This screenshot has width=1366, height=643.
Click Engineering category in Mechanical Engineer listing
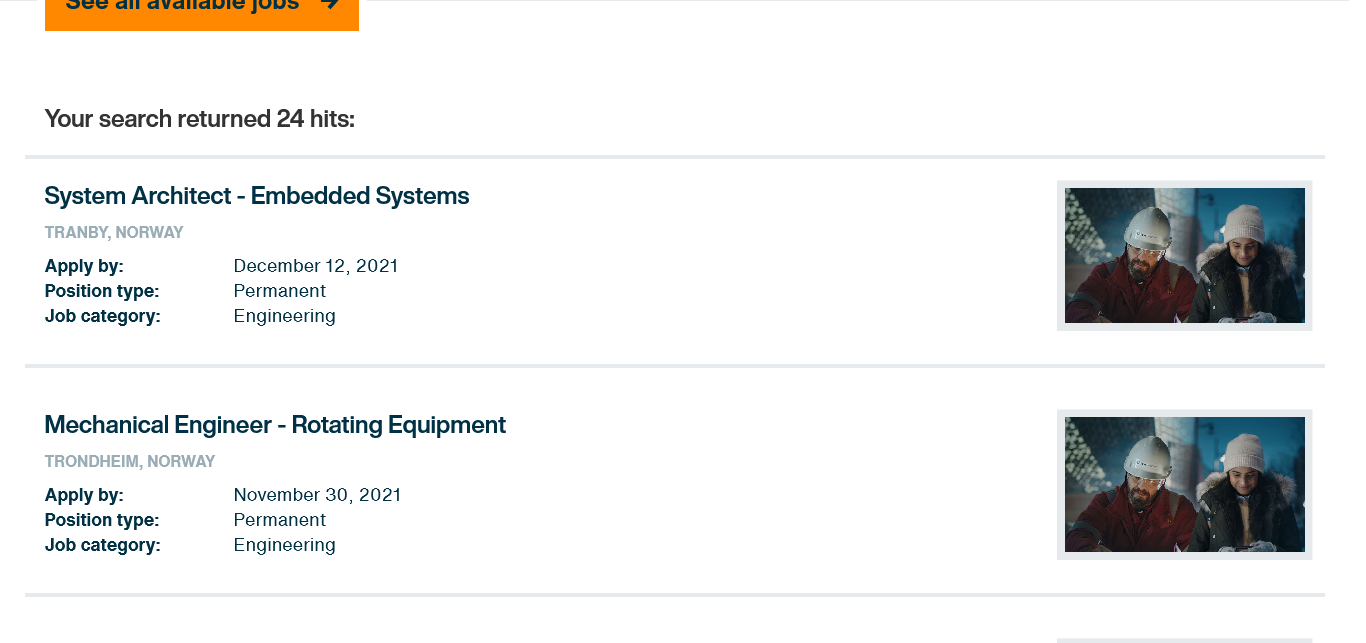coord(285,545)
